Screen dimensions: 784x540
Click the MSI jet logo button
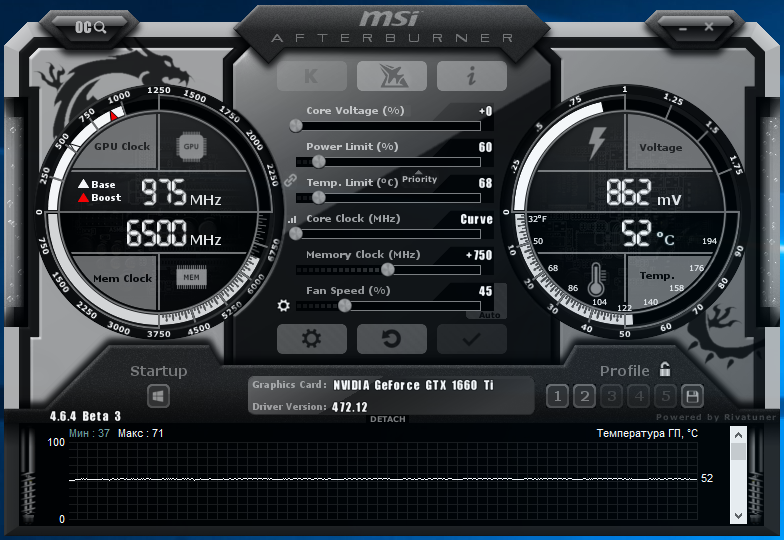tap(392, 76)
